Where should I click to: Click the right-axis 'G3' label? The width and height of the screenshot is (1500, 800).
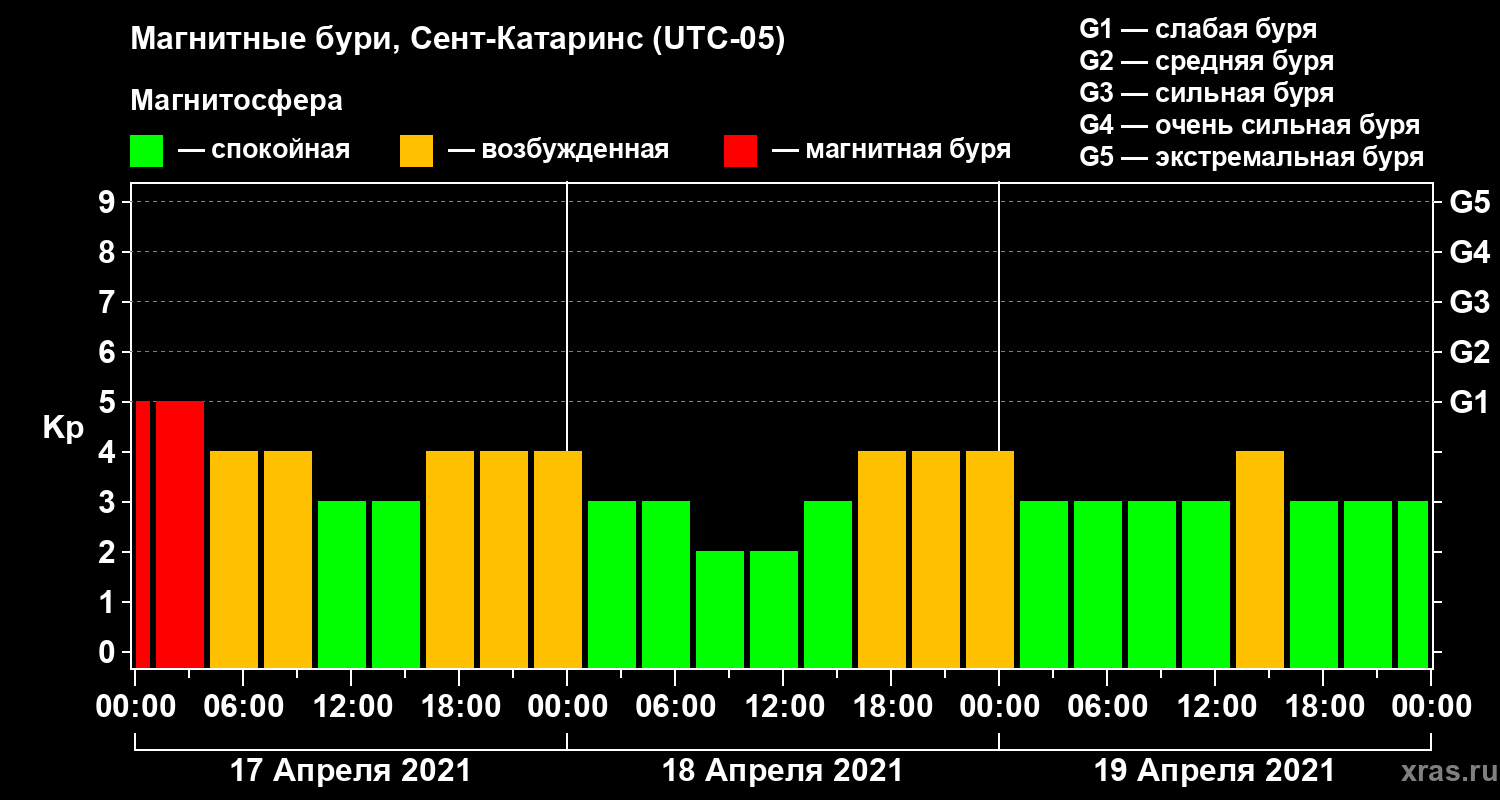tap(1469, 302)
